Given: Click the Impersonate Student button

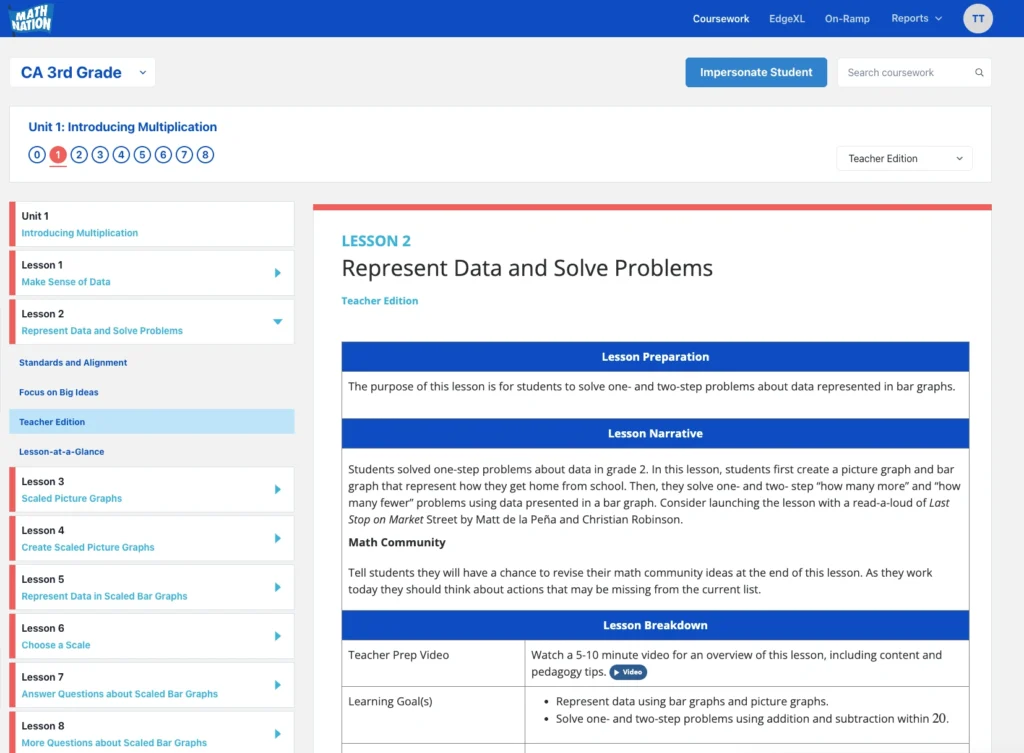Looking at the screenshot, I should (755, 72).
